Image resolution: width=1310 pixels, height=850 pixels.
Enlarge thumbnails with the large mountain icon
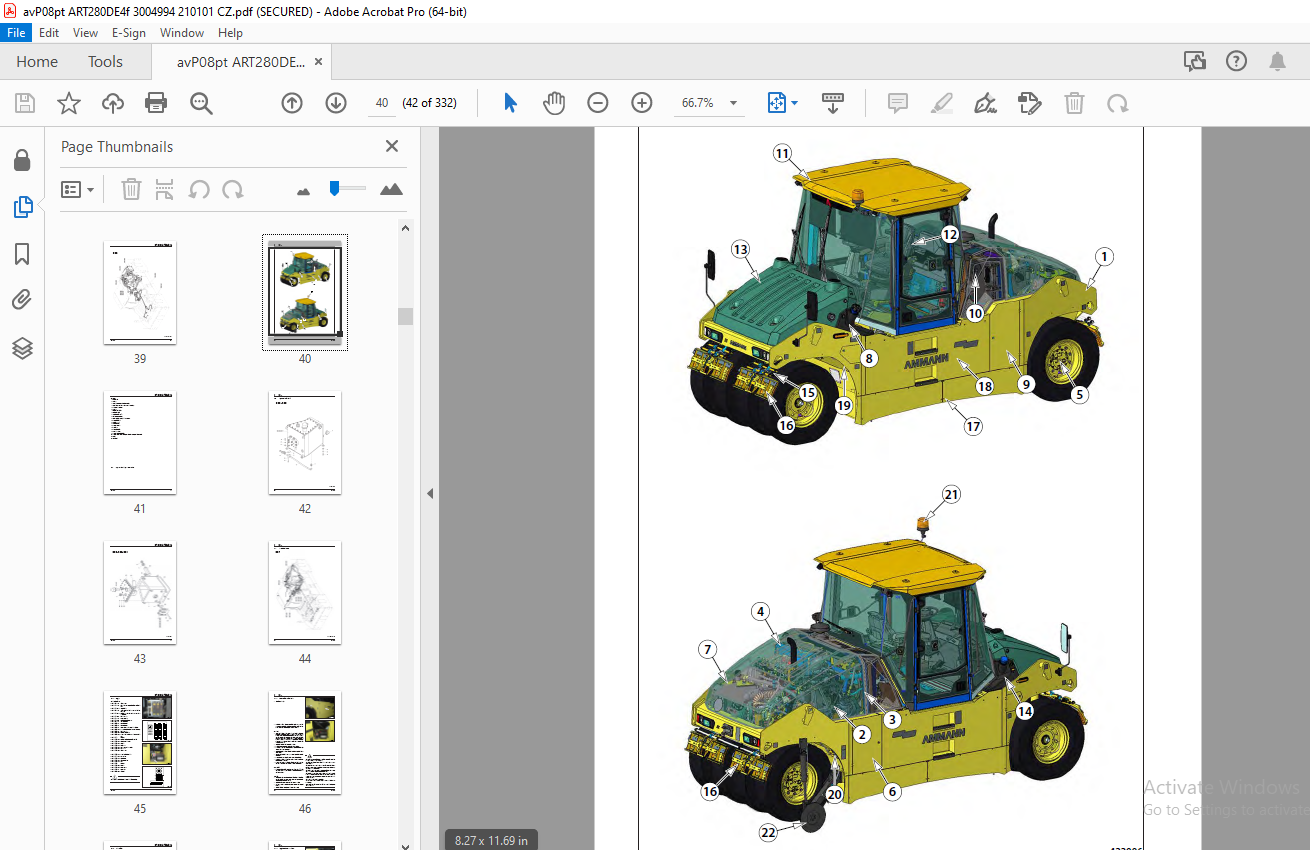(392, 189)
